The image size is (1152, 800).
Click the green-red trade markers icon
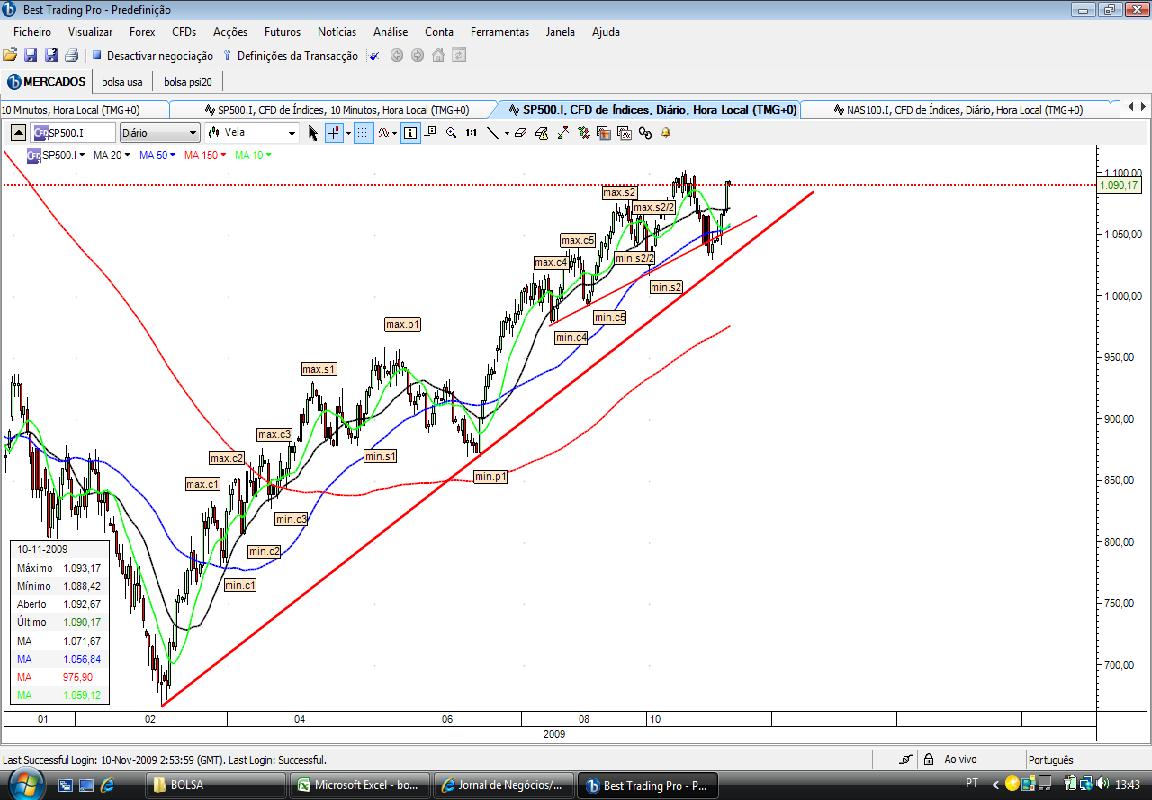click(583, 133)
